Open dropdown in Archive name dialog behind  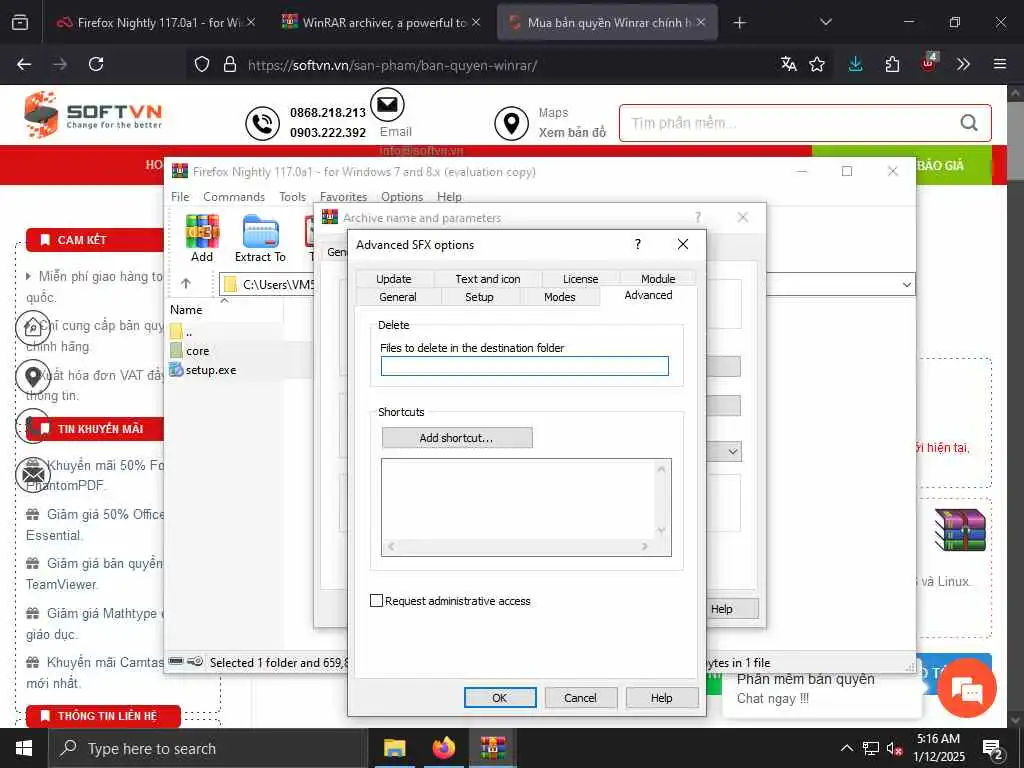coord(733,451)
